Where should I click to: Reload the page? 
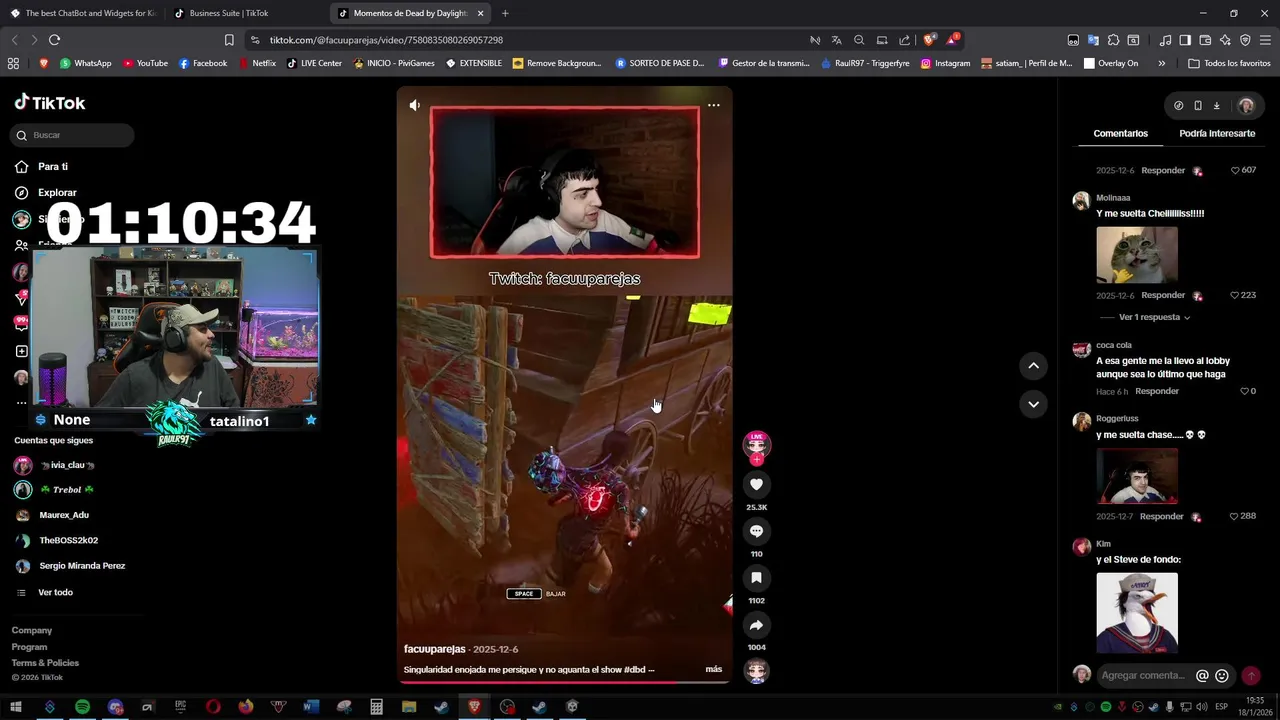pos(54,40)
